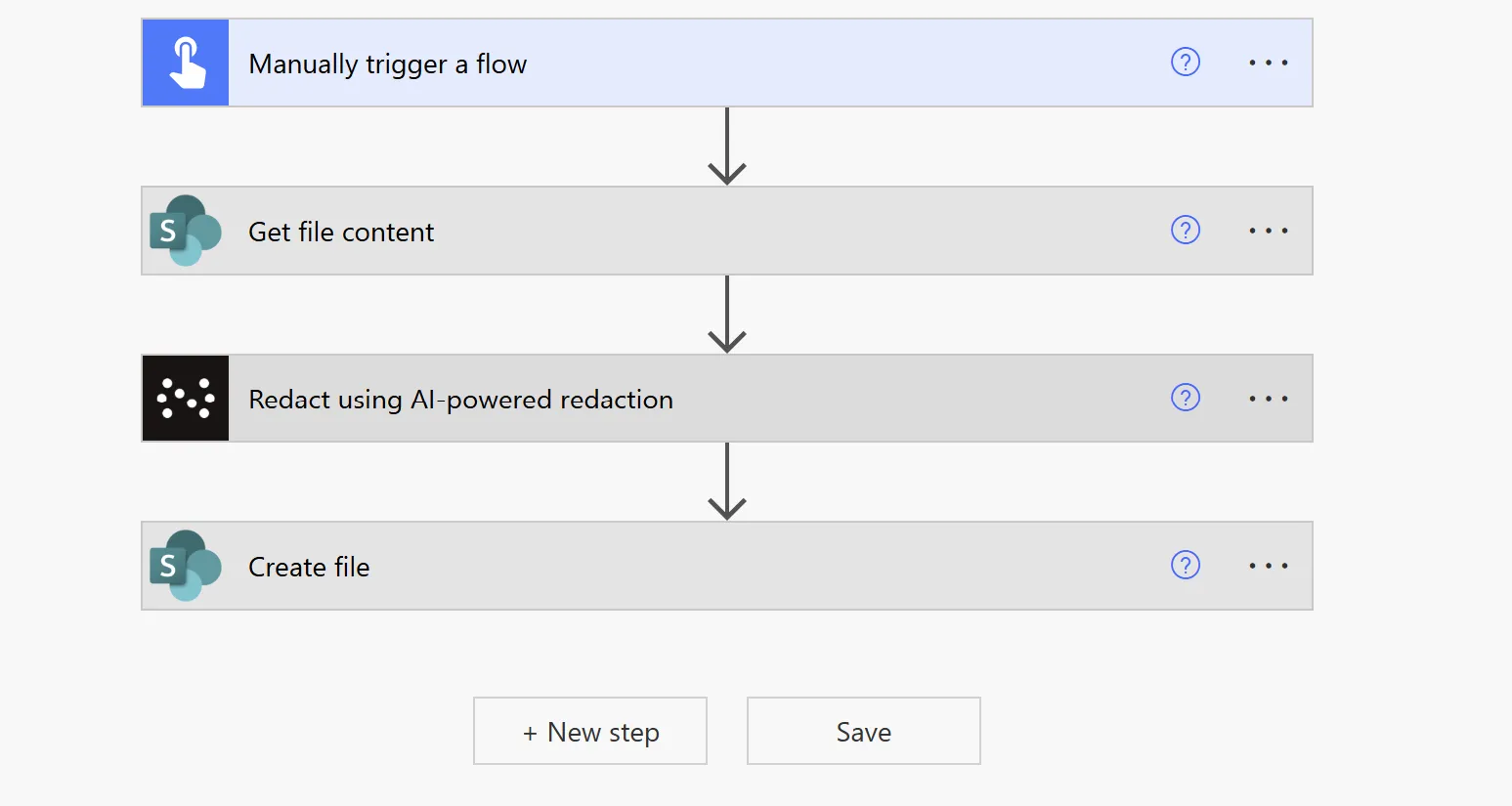Open the Create file ellipsis menu
The height and width of the screenshot is (806, 1512).
pyautogui.click(x=1267, y=565)
